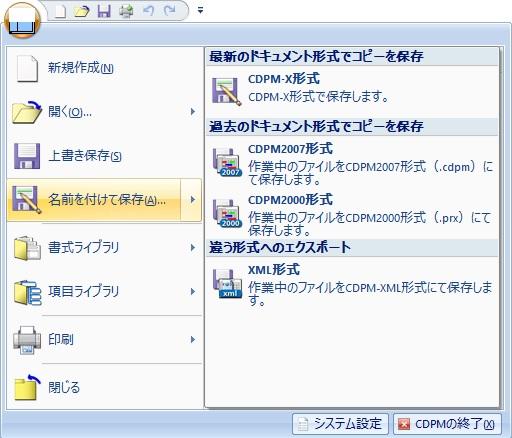Viewport: 512px width, 438px height.
Task: Select 書式ライブラリ menu item
Action: (x=104, y=248)
